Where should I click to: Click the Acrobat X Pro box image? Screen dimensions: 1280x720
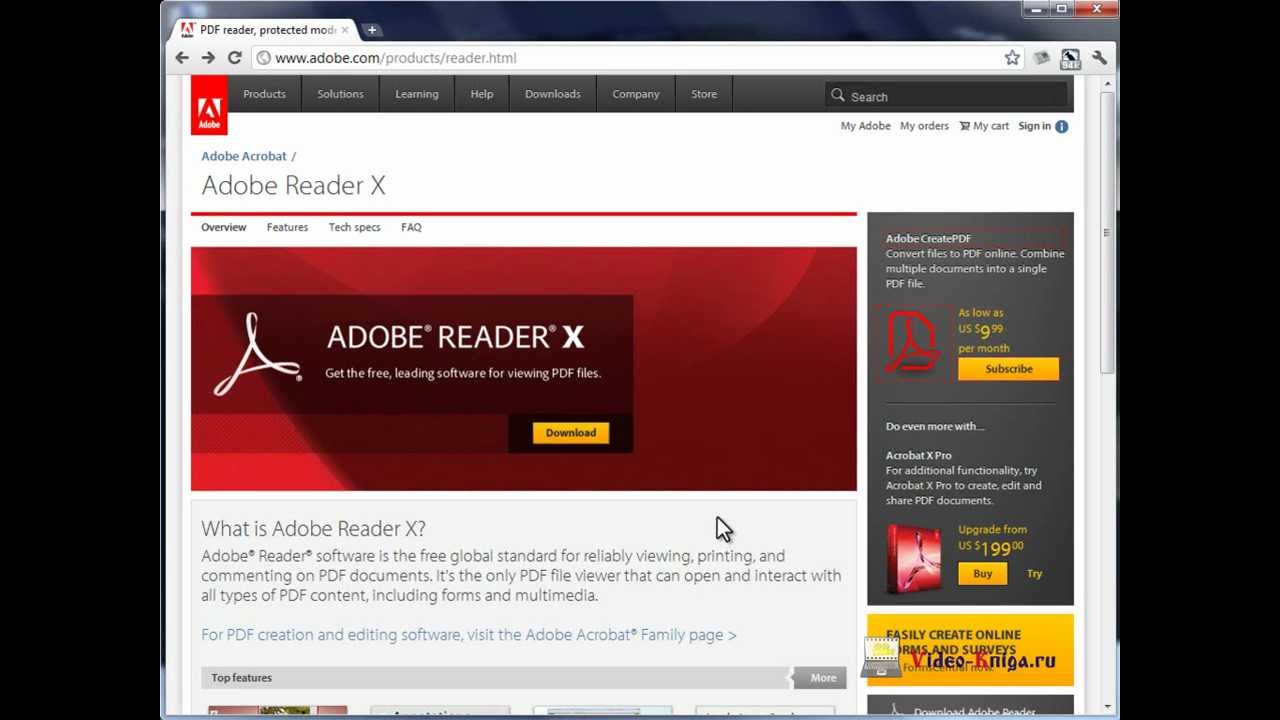point(914,558)
